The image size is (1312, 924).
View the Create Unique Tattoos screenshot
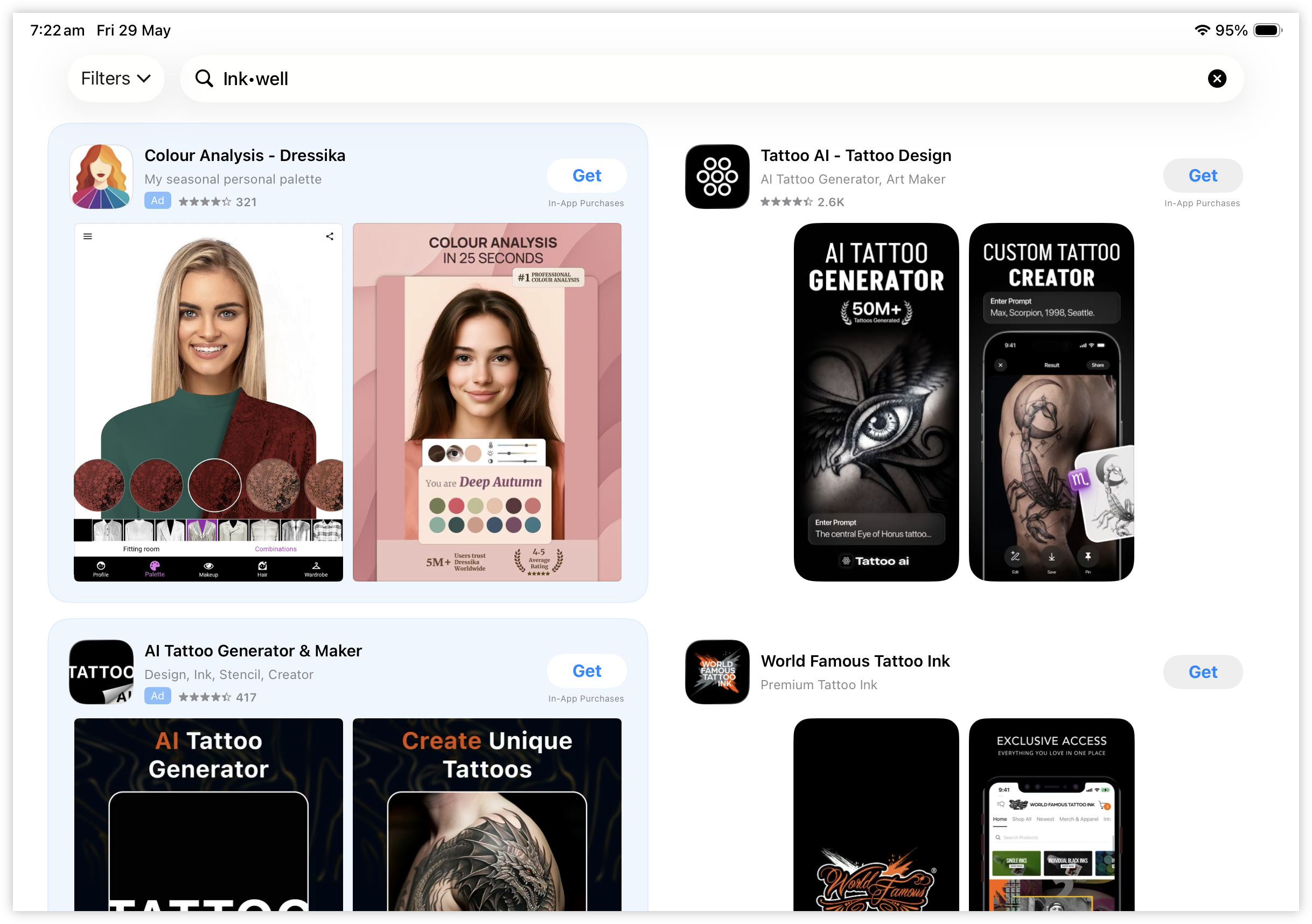pyautogui.click(x=487, y=815)
